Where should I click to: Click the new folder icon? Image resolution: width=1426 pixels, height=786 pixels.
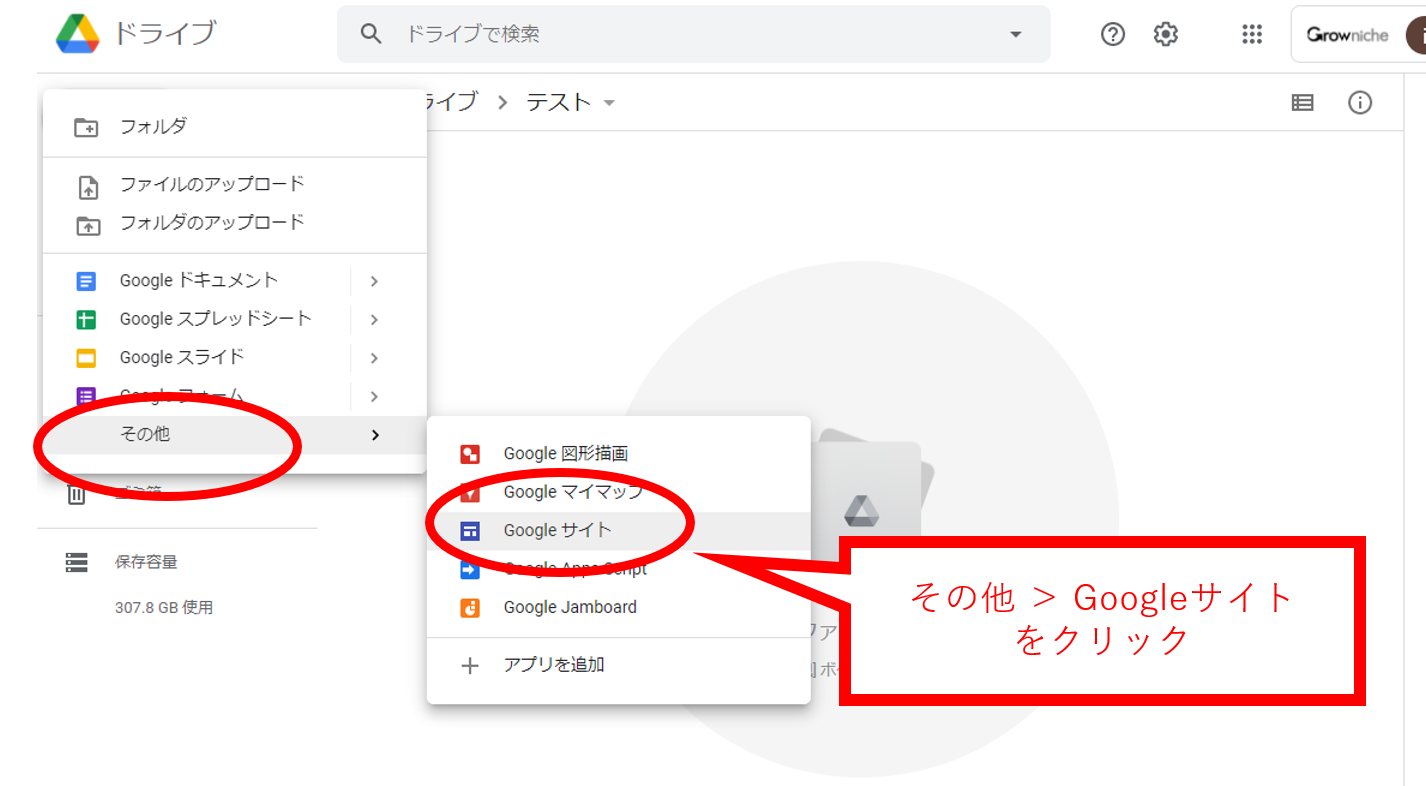point(87,127)
